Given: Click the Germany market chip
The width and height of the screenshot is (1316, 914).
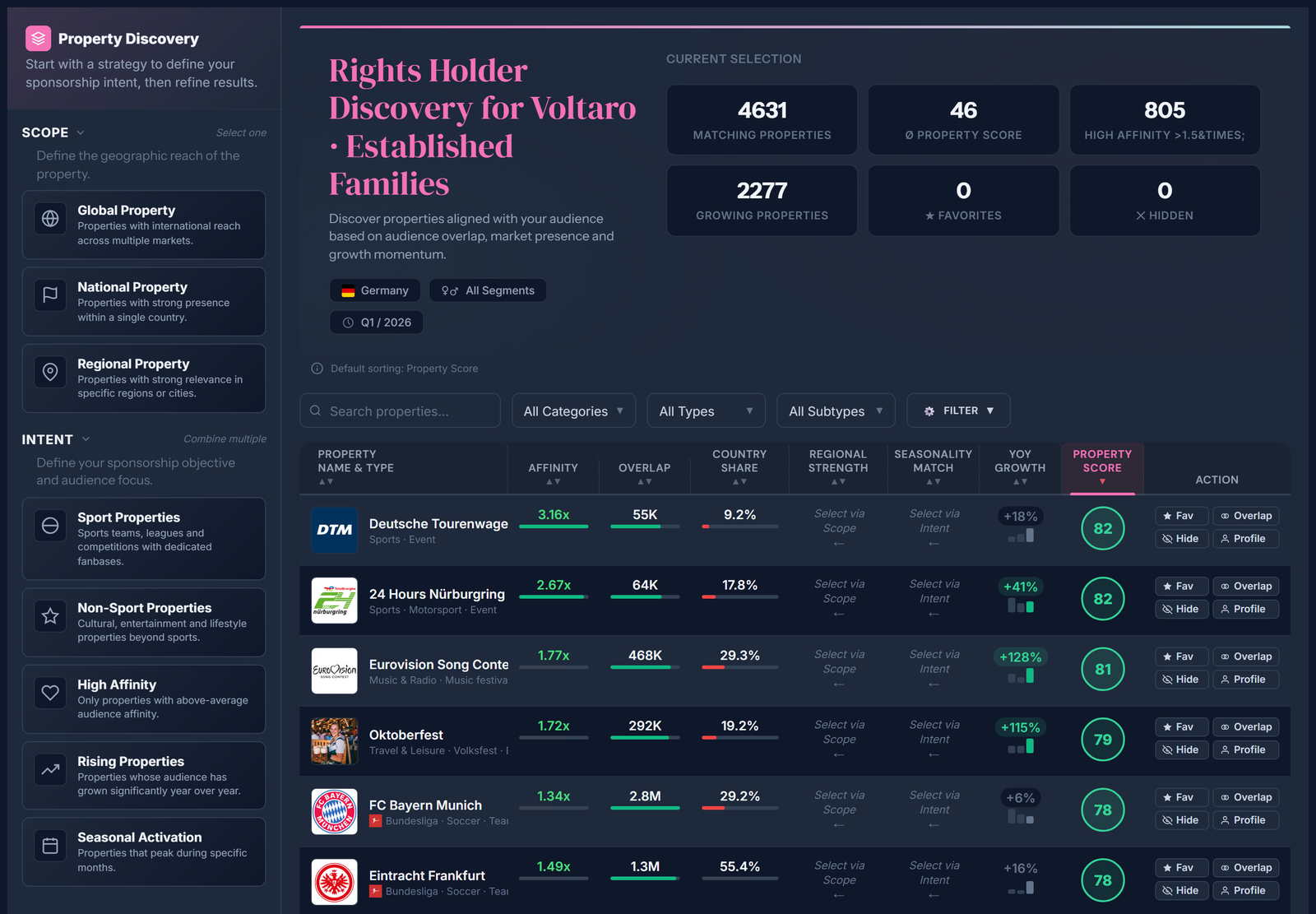Looking at the screenshot, I should tap(375, 290).
